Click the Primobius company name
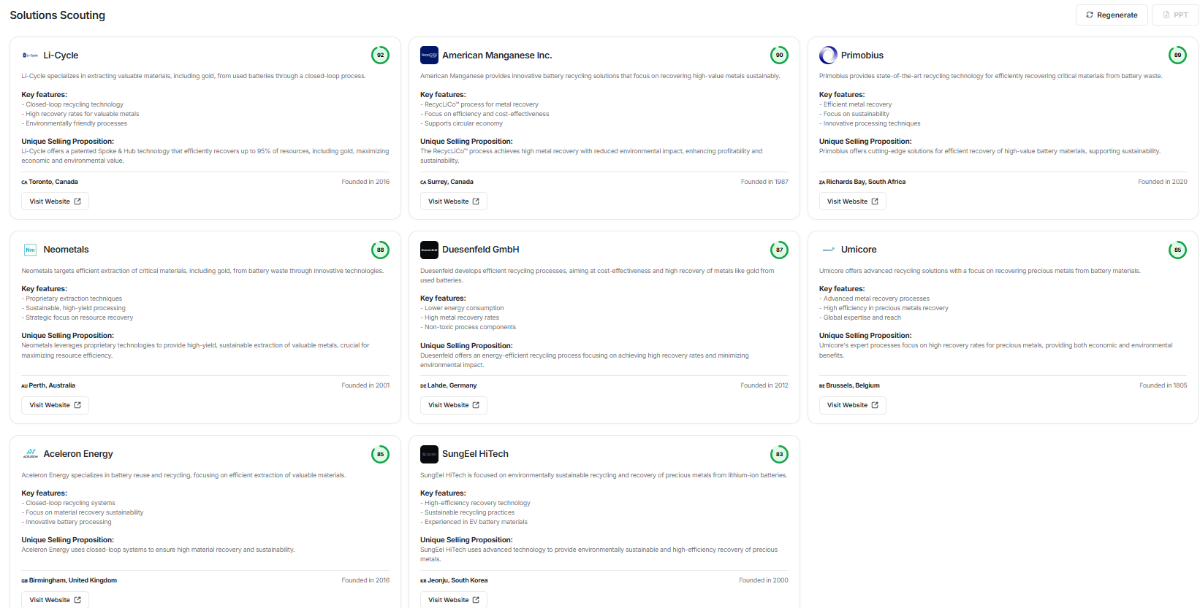The width and height of the screenshot is (1200, 608). [863, 55]
